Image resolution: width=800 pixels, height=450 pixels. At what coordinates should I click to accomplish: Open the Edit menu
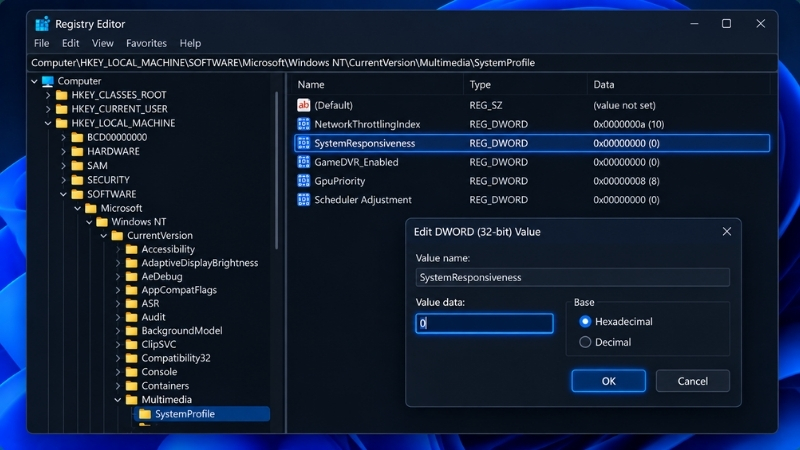[x=70, y=43]
